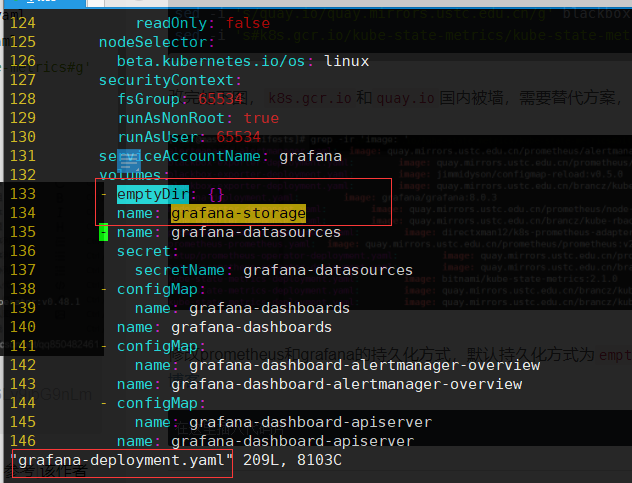Select 'grafana-datasources' on line 135

point(256,232)
